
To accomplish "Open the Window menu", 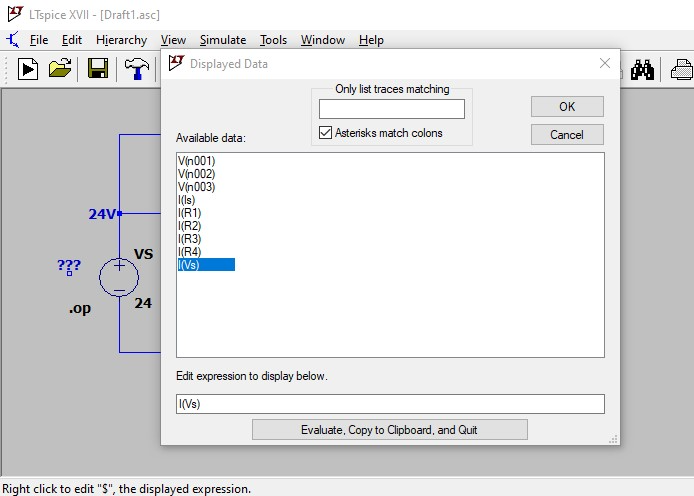I will pyautogui.click(x=323, y=40).
